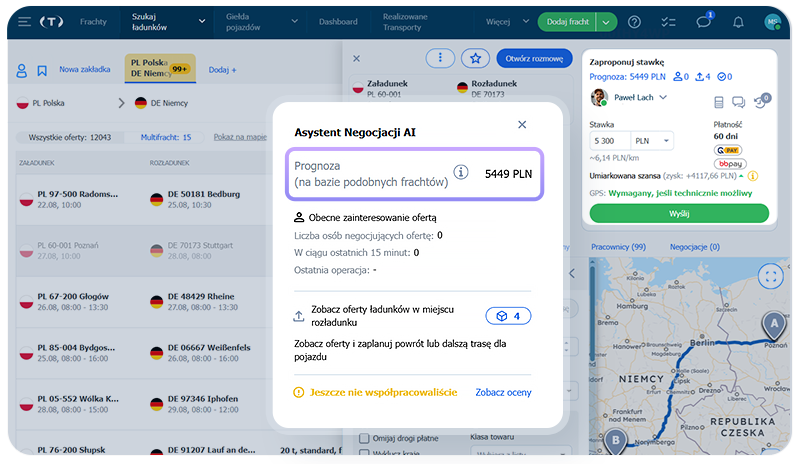Close the Asystent Negocjacji AI dialog

point(522,125)
